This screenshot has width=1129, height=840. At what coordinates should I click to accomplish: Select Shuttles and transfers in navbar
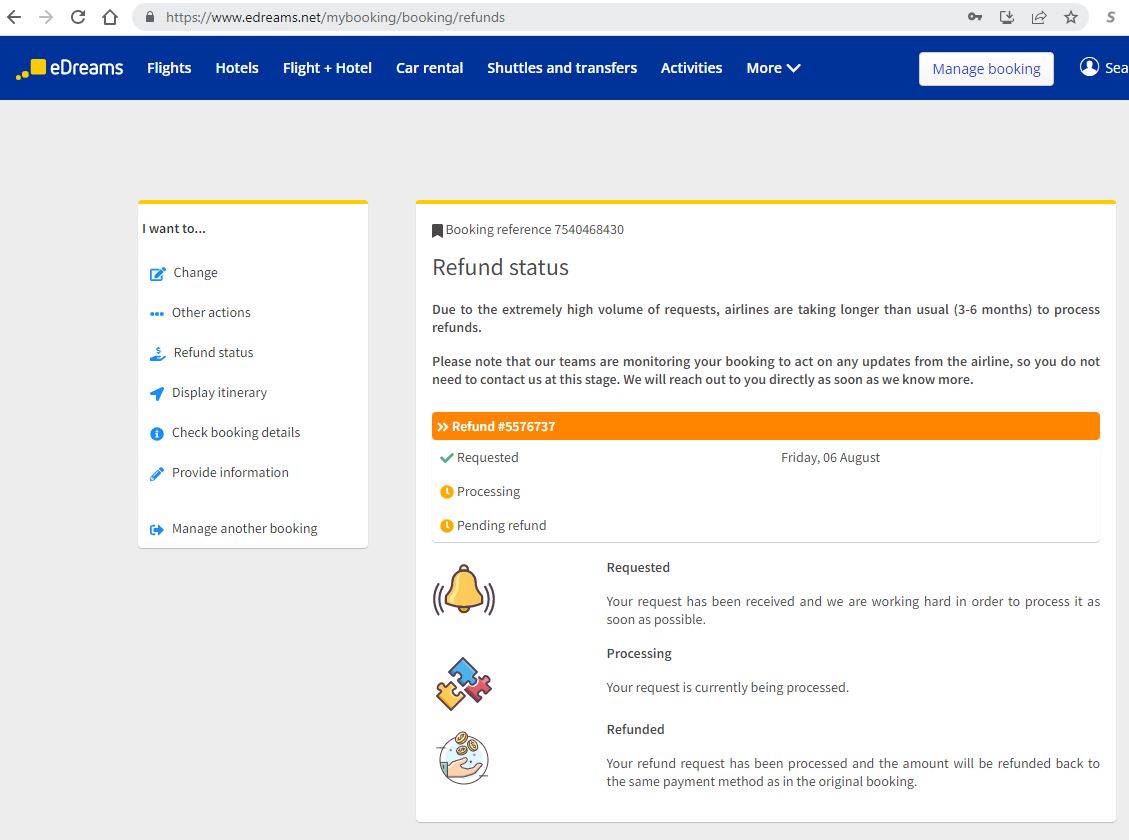(x=562, y=68)
